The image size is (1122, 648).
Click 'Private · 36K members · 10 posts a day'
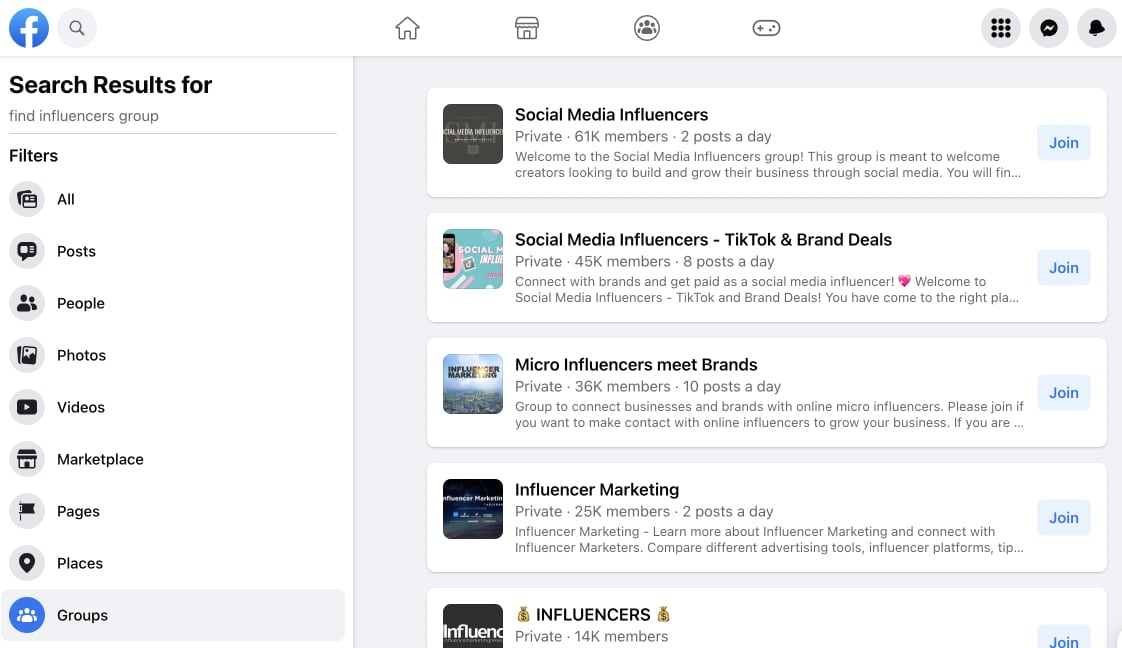[648, 387]
